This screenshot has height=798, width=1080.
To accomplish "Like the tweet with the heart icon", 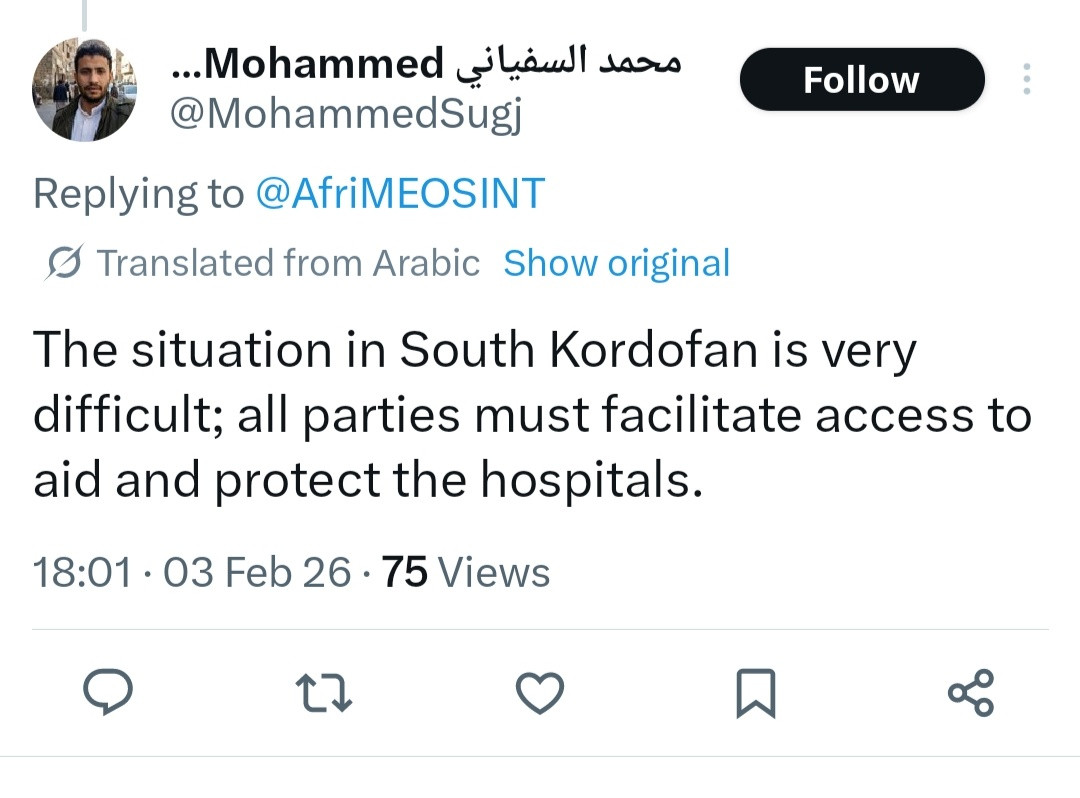I will point(540,692).
